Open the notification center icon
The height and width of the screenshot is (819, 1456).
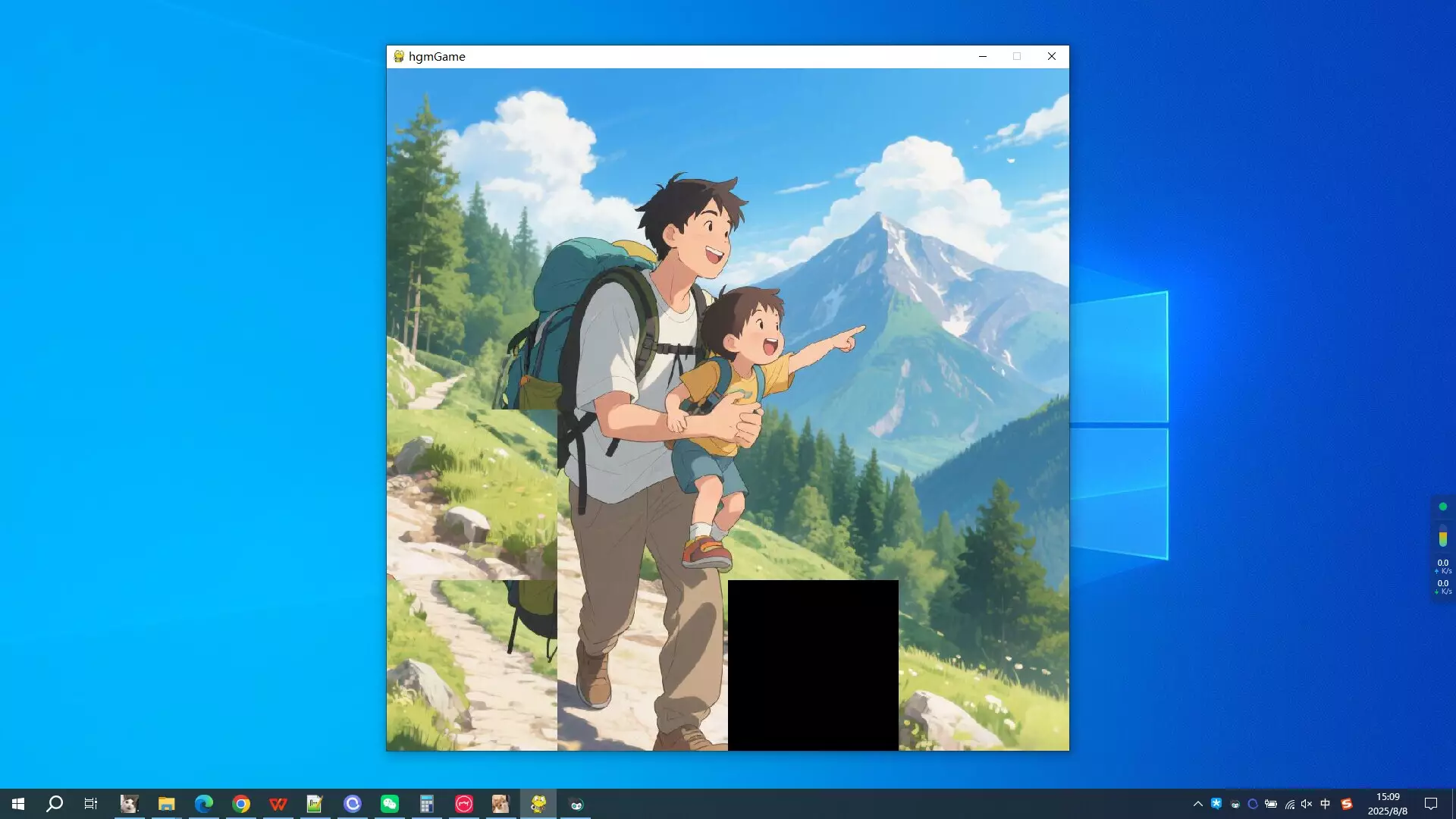coord(1431,804)
